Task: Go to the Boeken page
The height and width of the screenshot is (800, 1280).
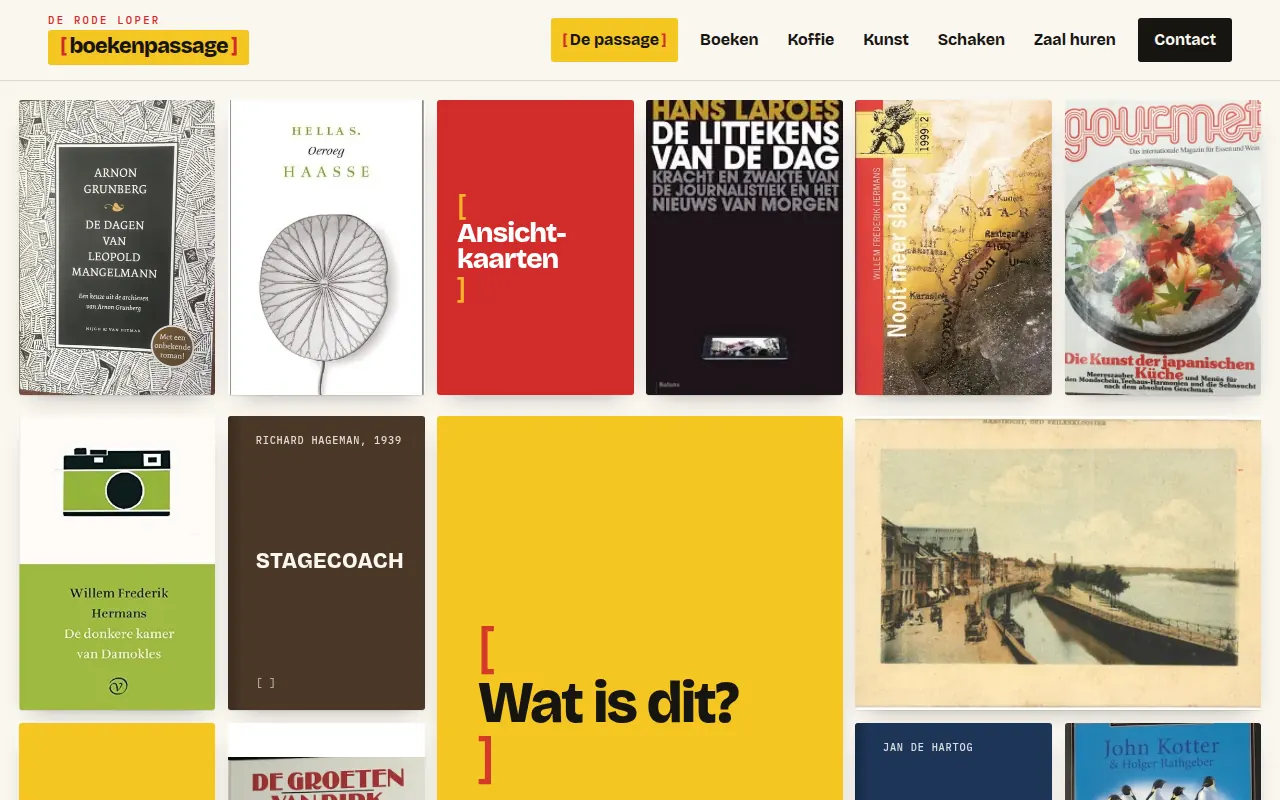Action: click(729, 40)
